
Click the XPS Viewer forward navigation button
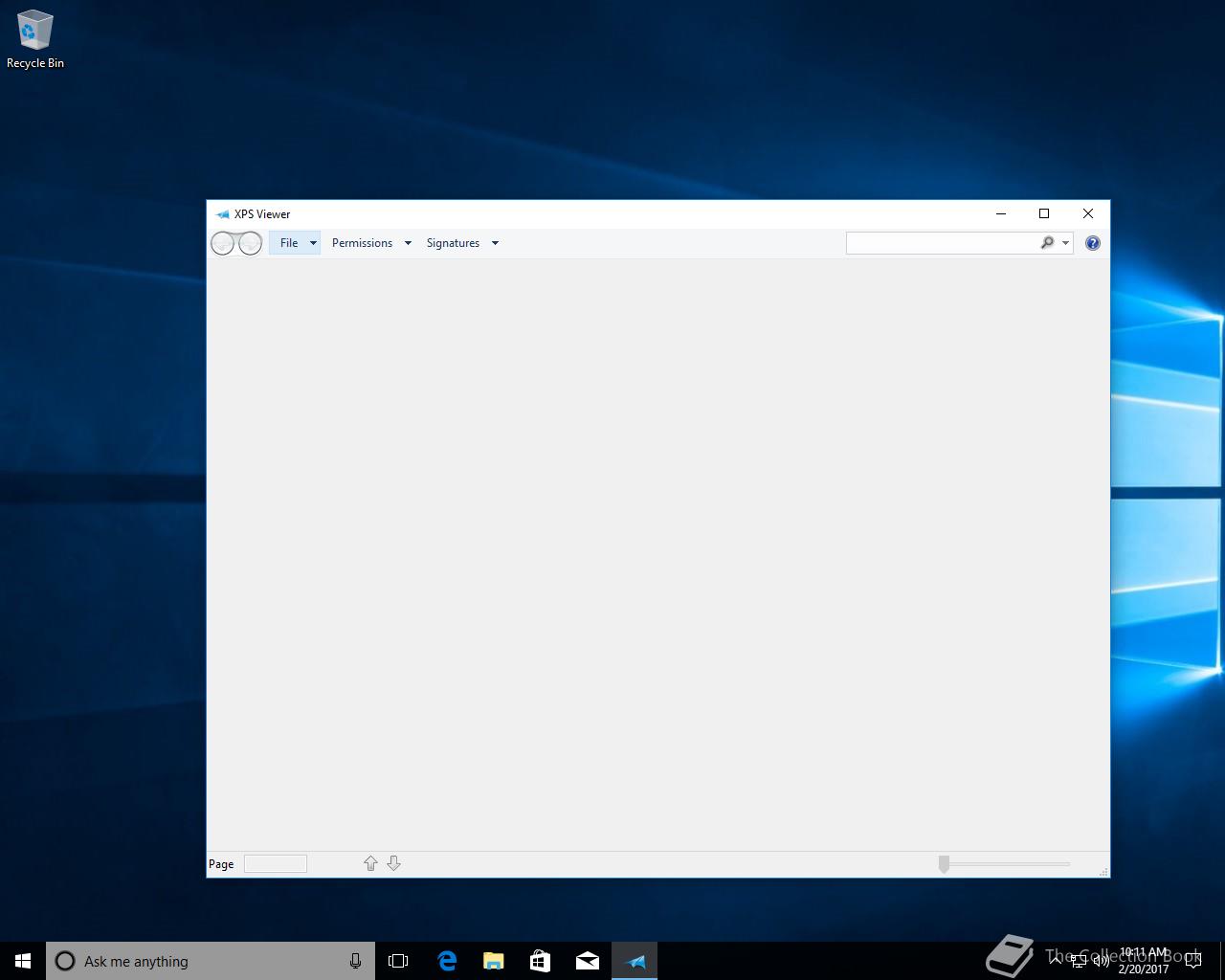250,243
